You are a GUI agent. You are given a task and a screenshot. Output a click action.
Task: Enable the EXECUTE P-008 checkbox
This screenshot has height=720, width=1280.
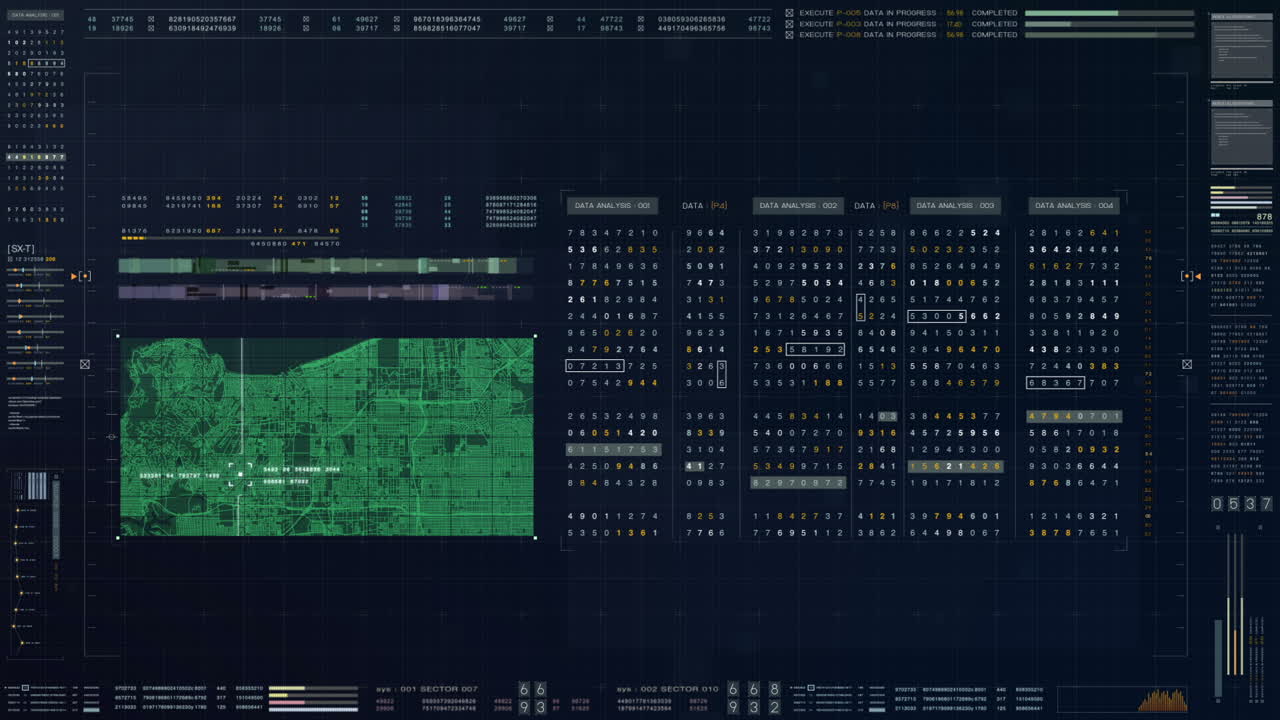pyautogui.click(x=789, y=34)
